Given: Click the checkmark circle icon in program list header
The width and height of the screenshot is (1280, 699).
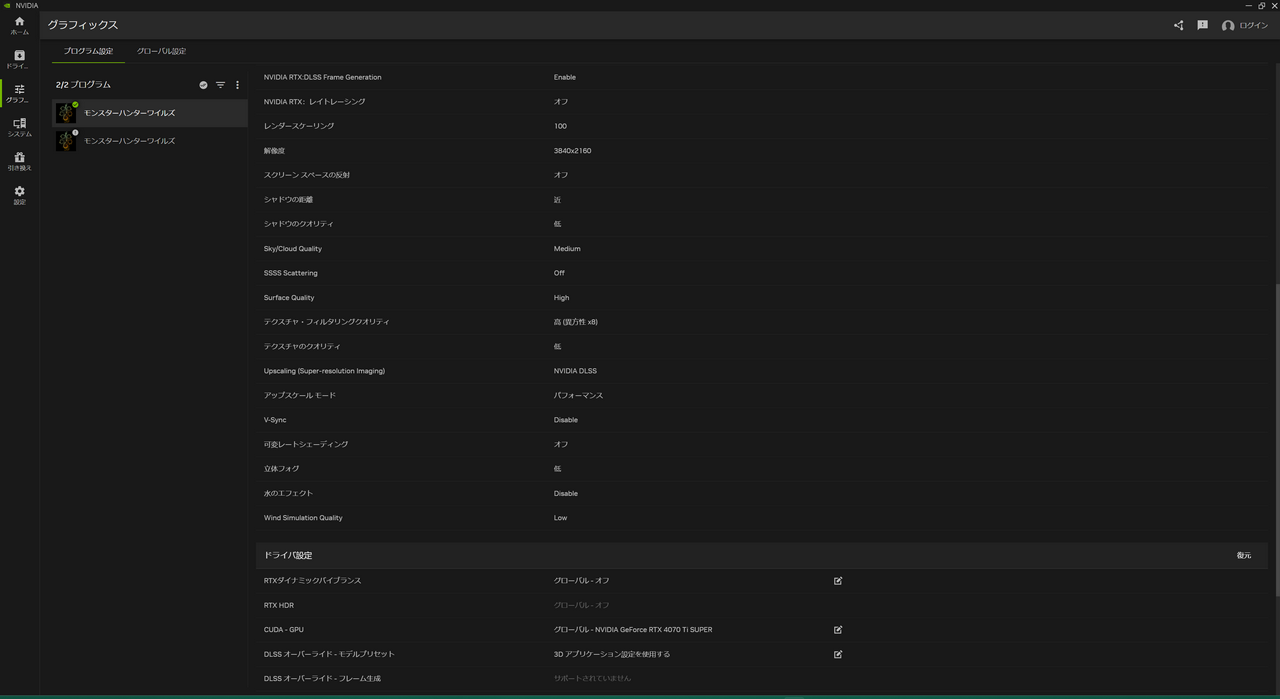Looking at the screenshot, I should click(203, 85).
